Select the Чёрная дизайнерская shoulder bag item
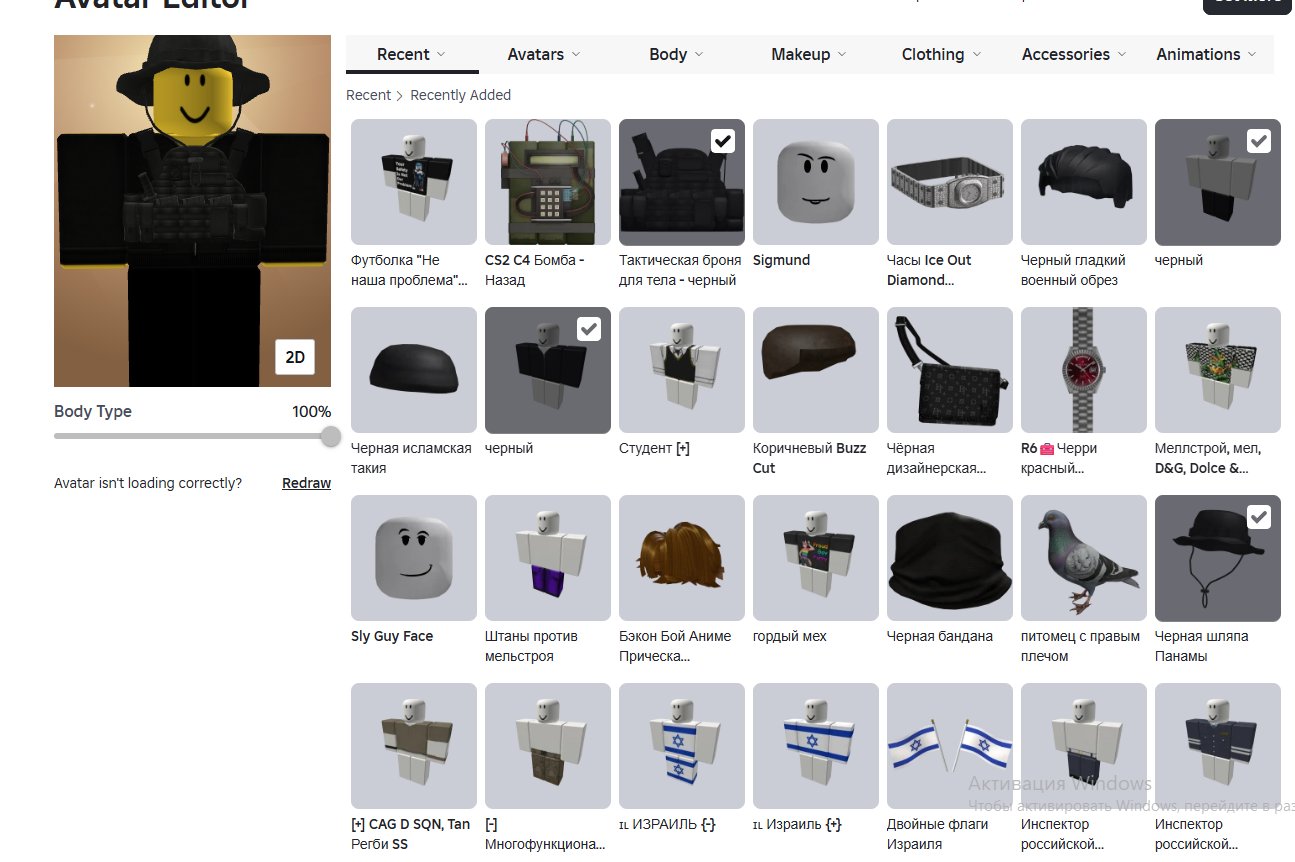Viewport: 1295px width, 862px height. point(949,370)
